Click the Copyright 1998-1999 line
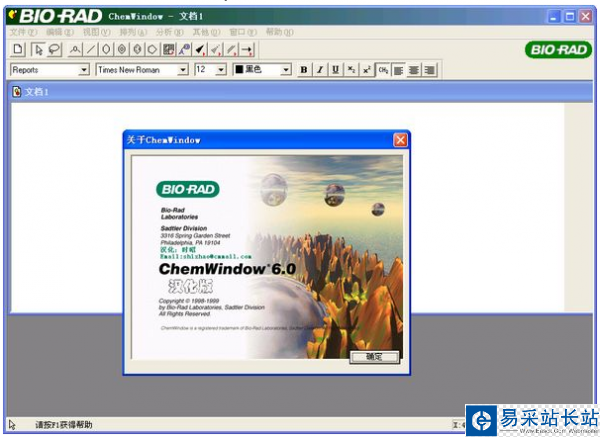 click(189, 301)
